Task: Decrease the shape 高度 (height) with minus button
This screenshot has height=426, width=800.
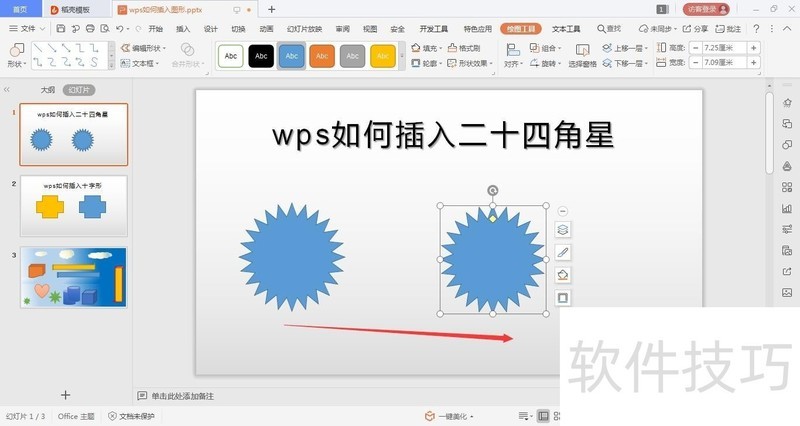Action: point(695,47)
